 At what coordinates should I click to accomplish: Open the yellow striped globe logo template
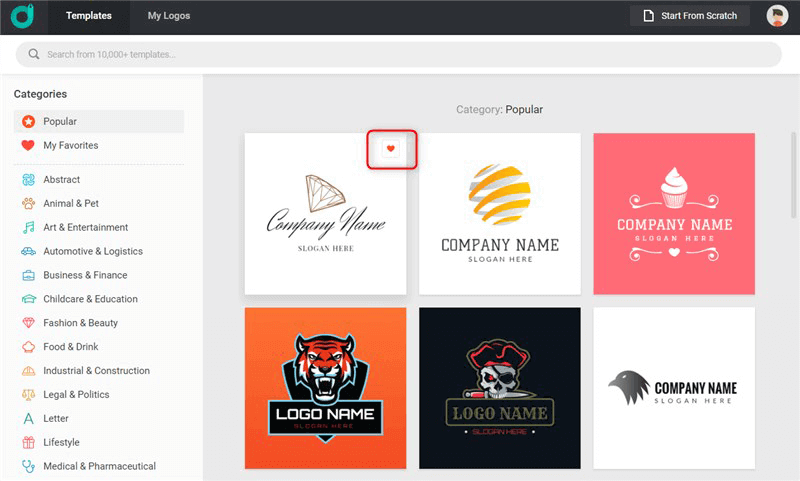(500, 214)
